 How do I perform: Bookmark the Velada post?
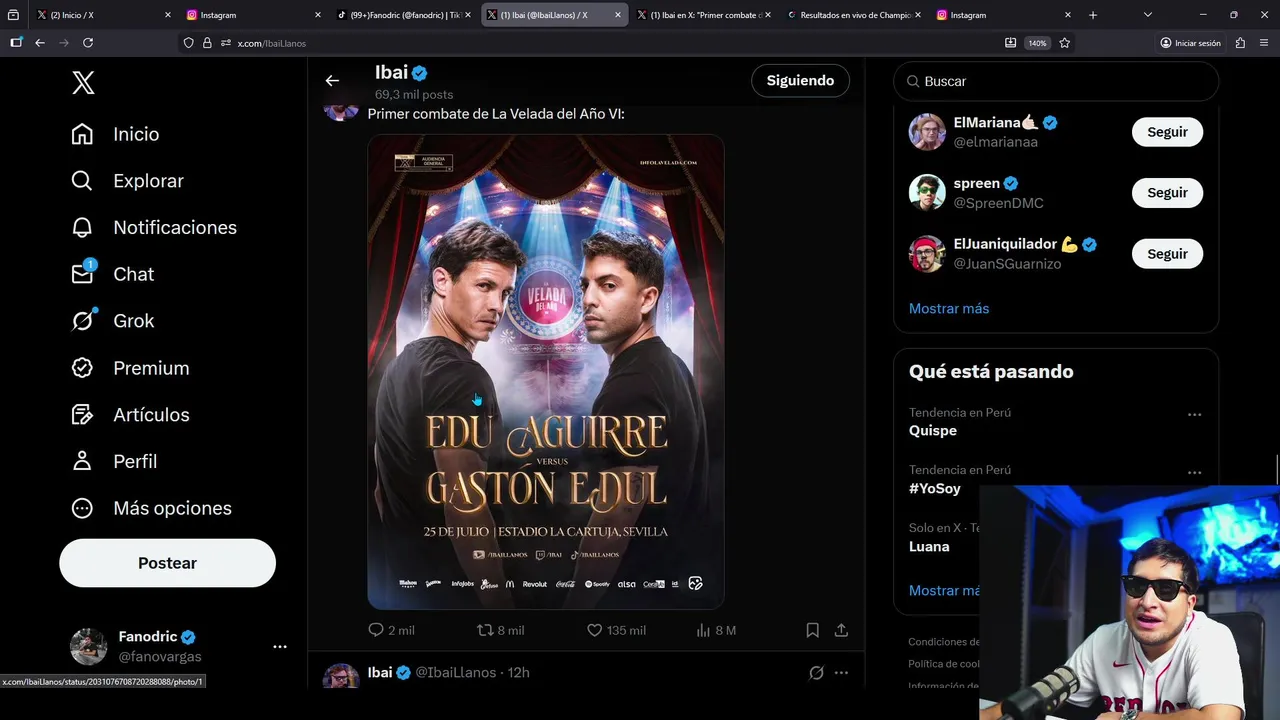coord(812,630)
